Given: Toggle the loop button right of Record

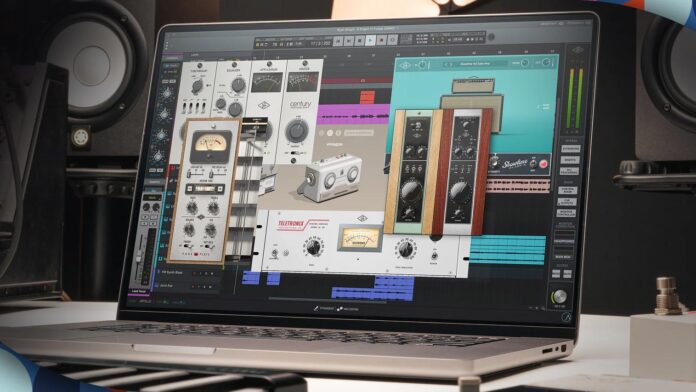Looking at the screenshot, I should click(392, 40).
